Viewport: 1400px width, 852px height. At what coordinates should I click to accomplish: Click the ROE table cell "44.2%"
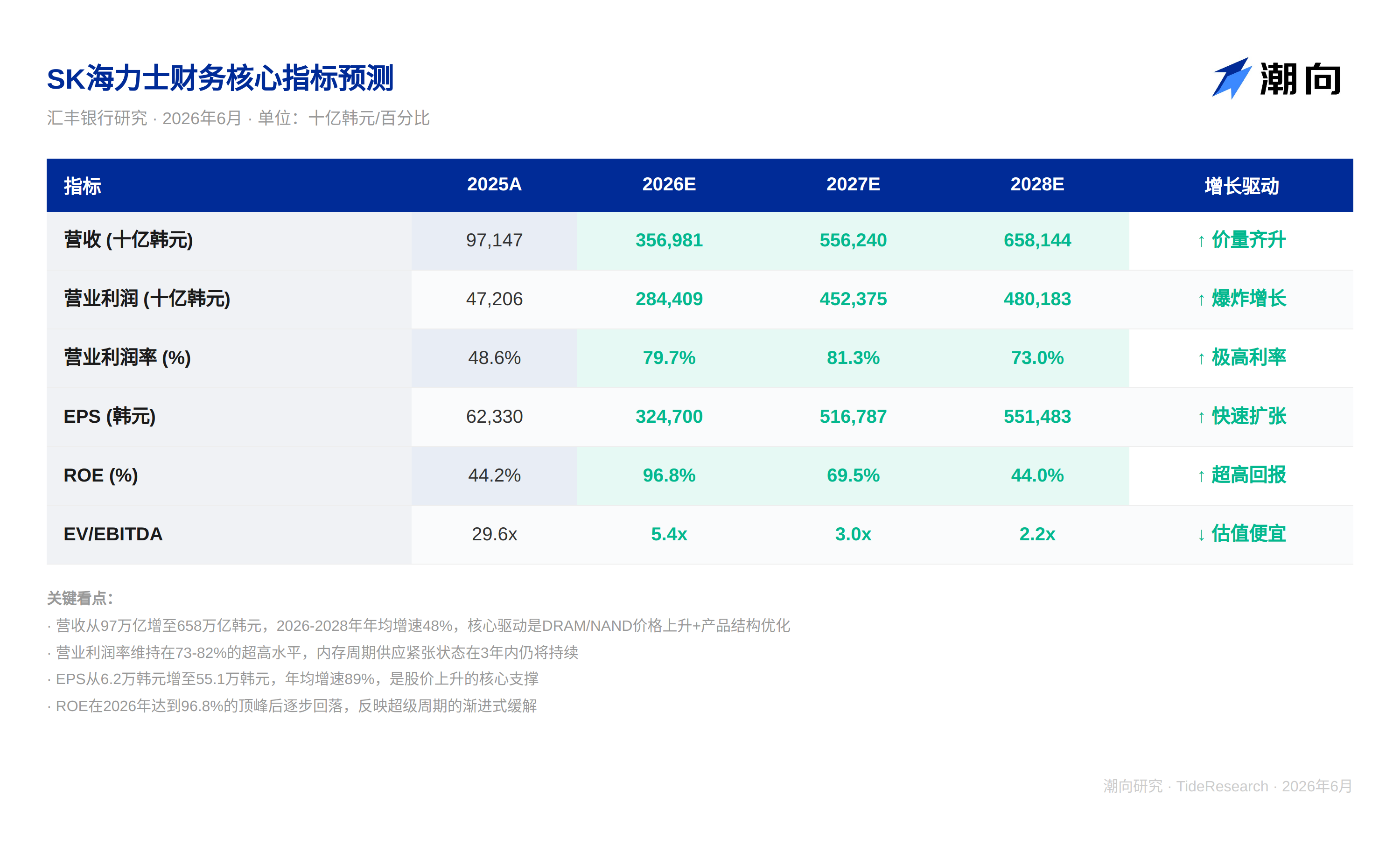(x=494, y=475)
